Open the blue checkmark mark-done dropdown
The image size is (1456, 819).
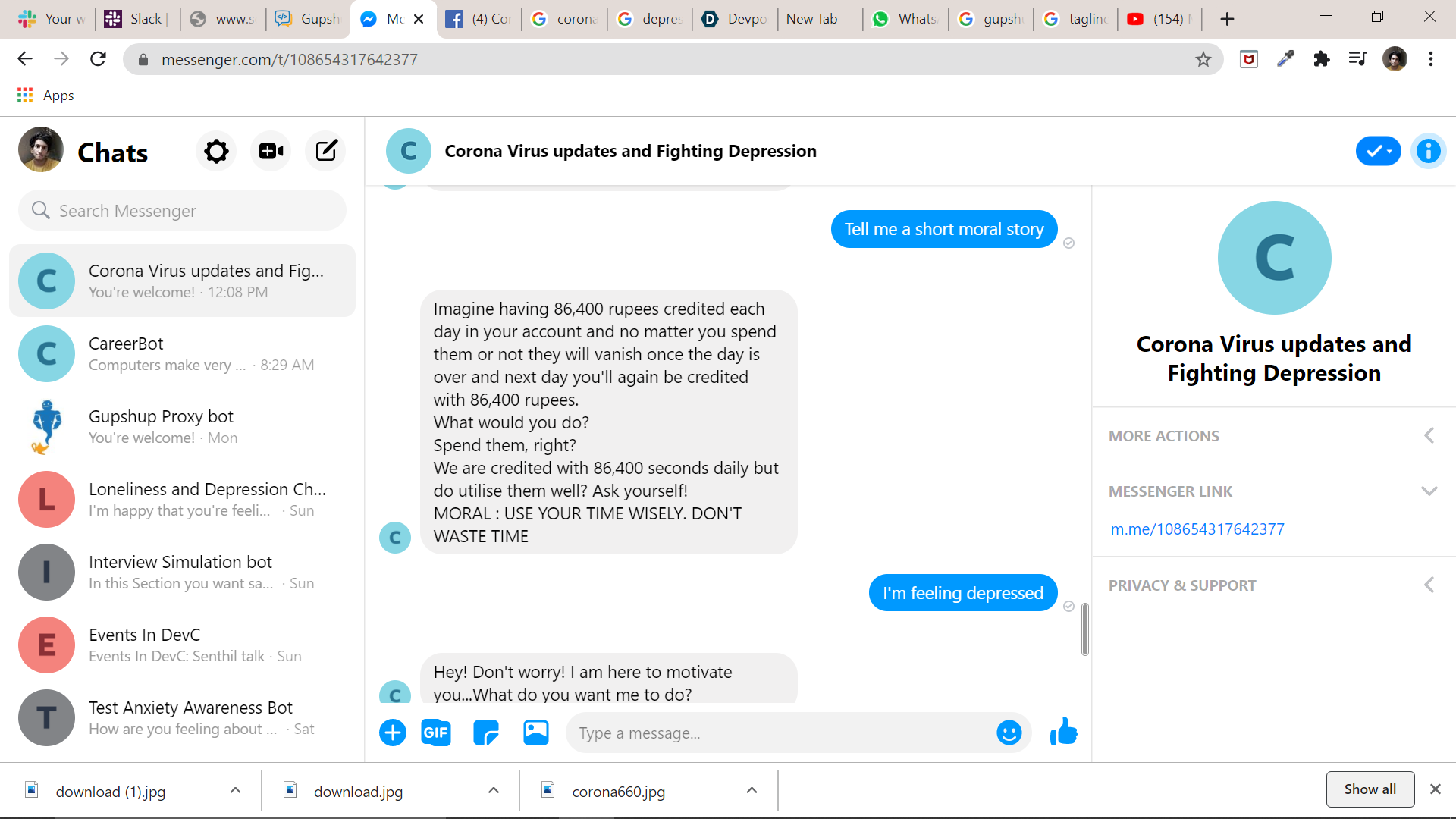[1378, 151]
